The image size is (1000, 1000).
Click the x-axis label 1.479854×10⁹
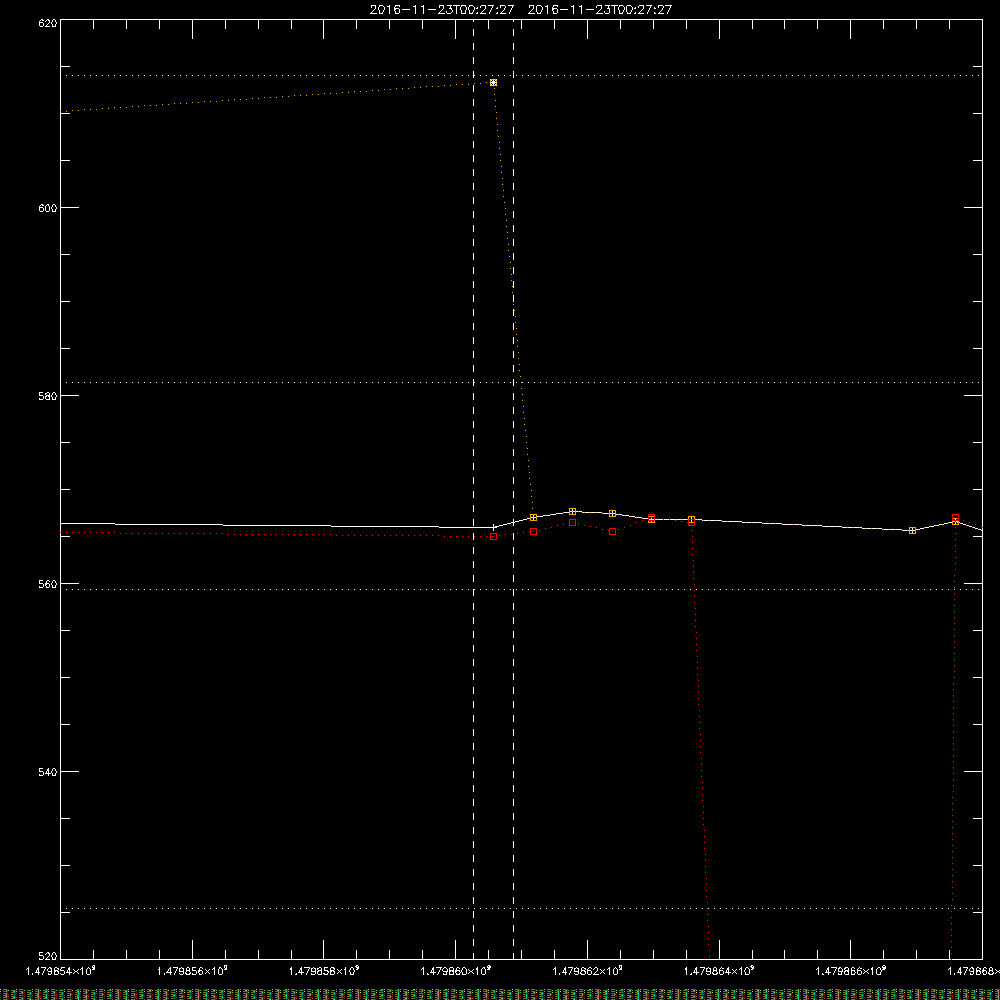pyautogui.click(x=61, y=971)
